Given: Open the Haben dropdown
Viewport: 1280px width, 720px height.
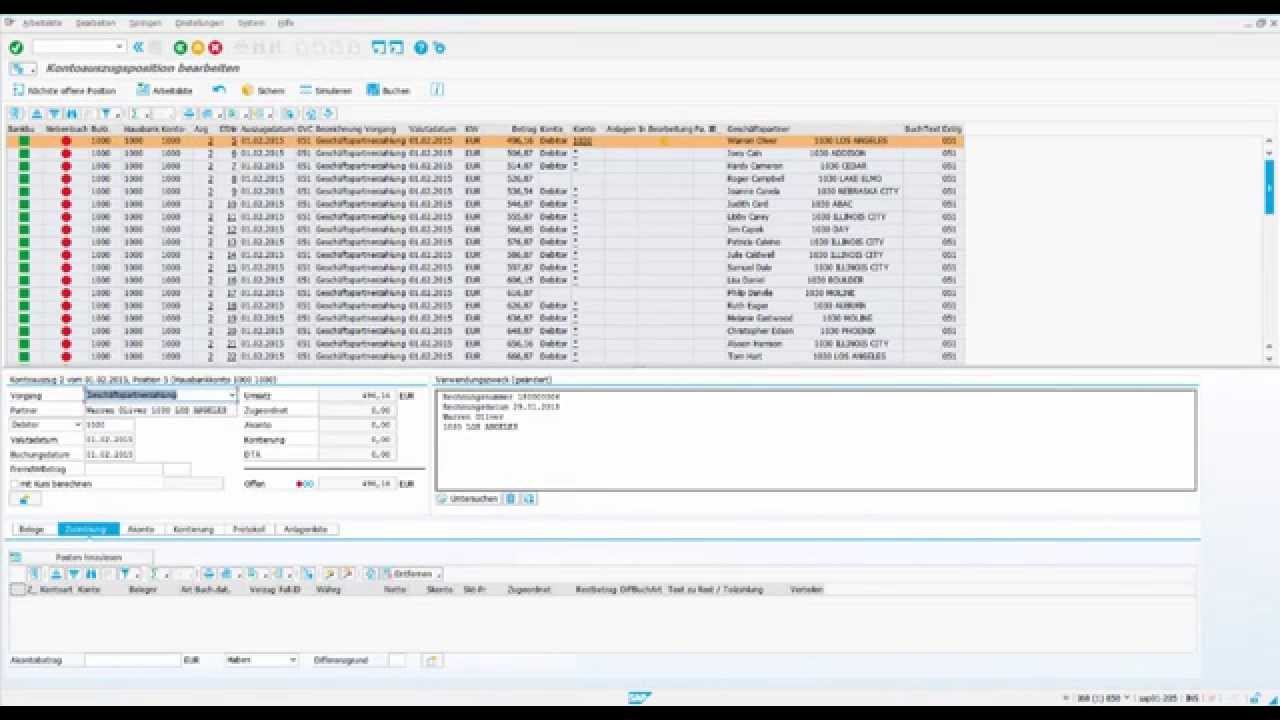Looking at the screenshot, I should tap(293, 660).
